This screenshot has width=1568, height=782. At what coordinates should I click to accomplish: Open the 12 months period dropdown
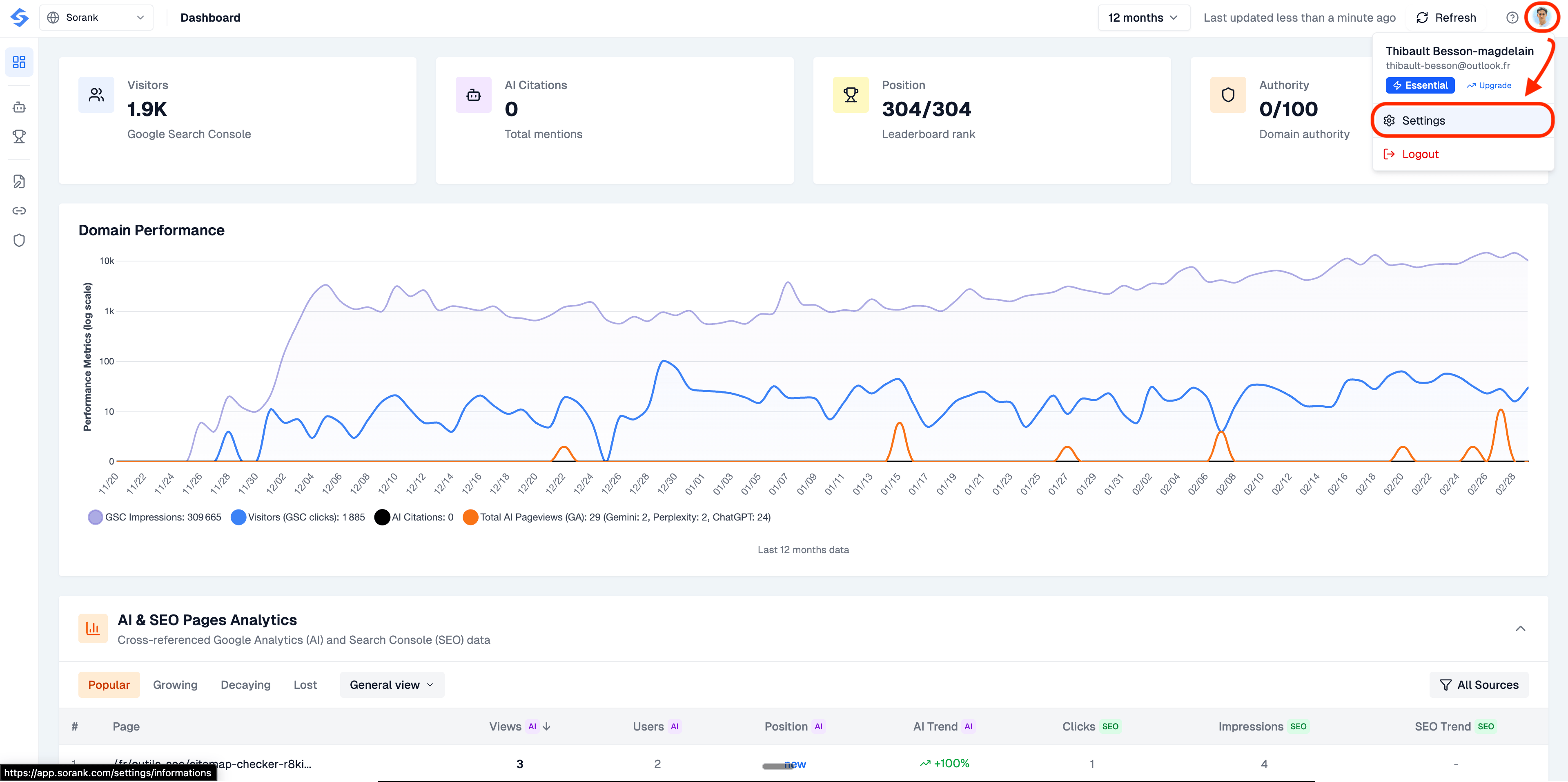click(1143, 18)
